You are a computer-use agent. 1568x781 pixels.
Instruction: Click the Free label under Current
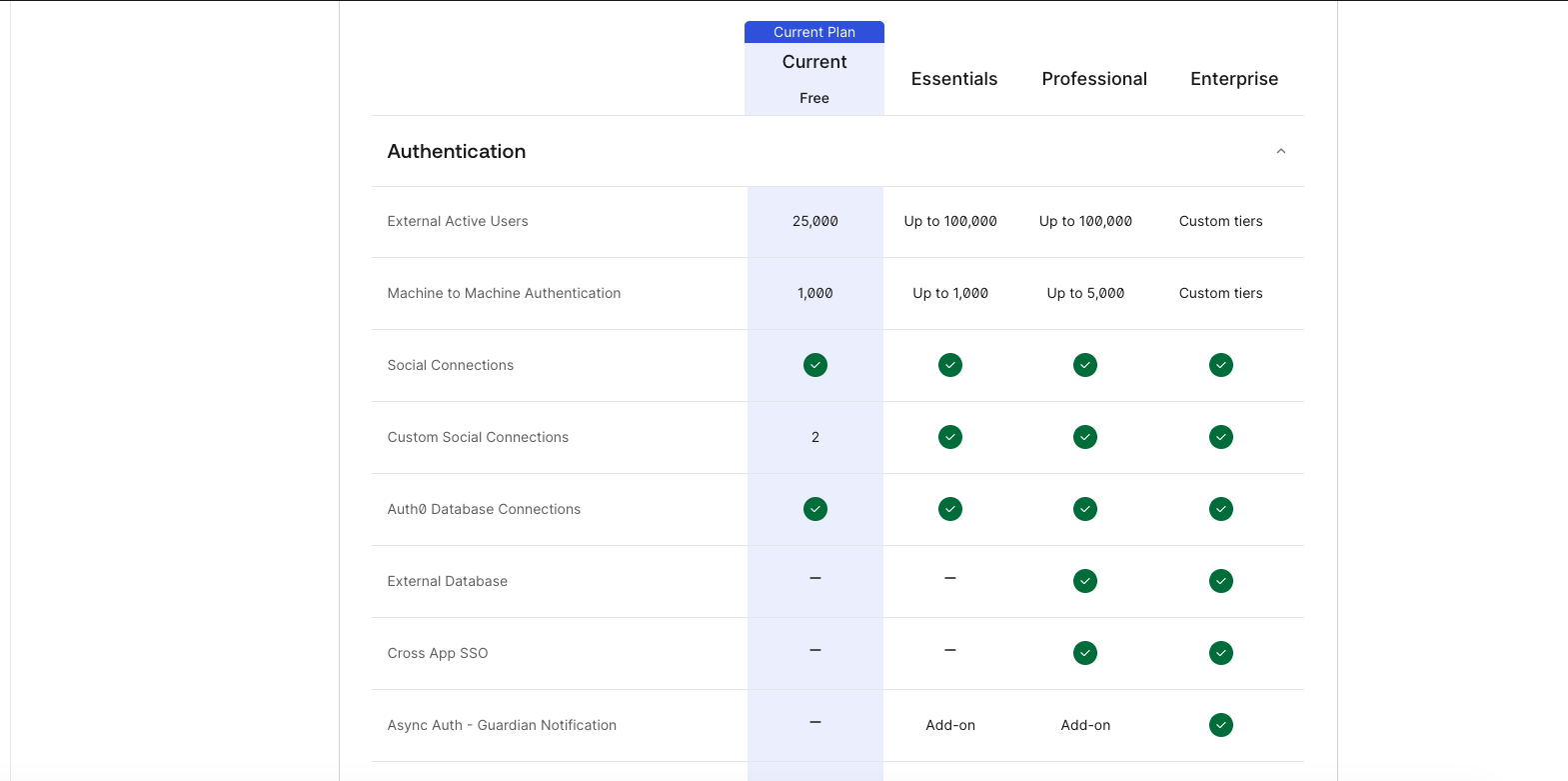tap(814, 98)
